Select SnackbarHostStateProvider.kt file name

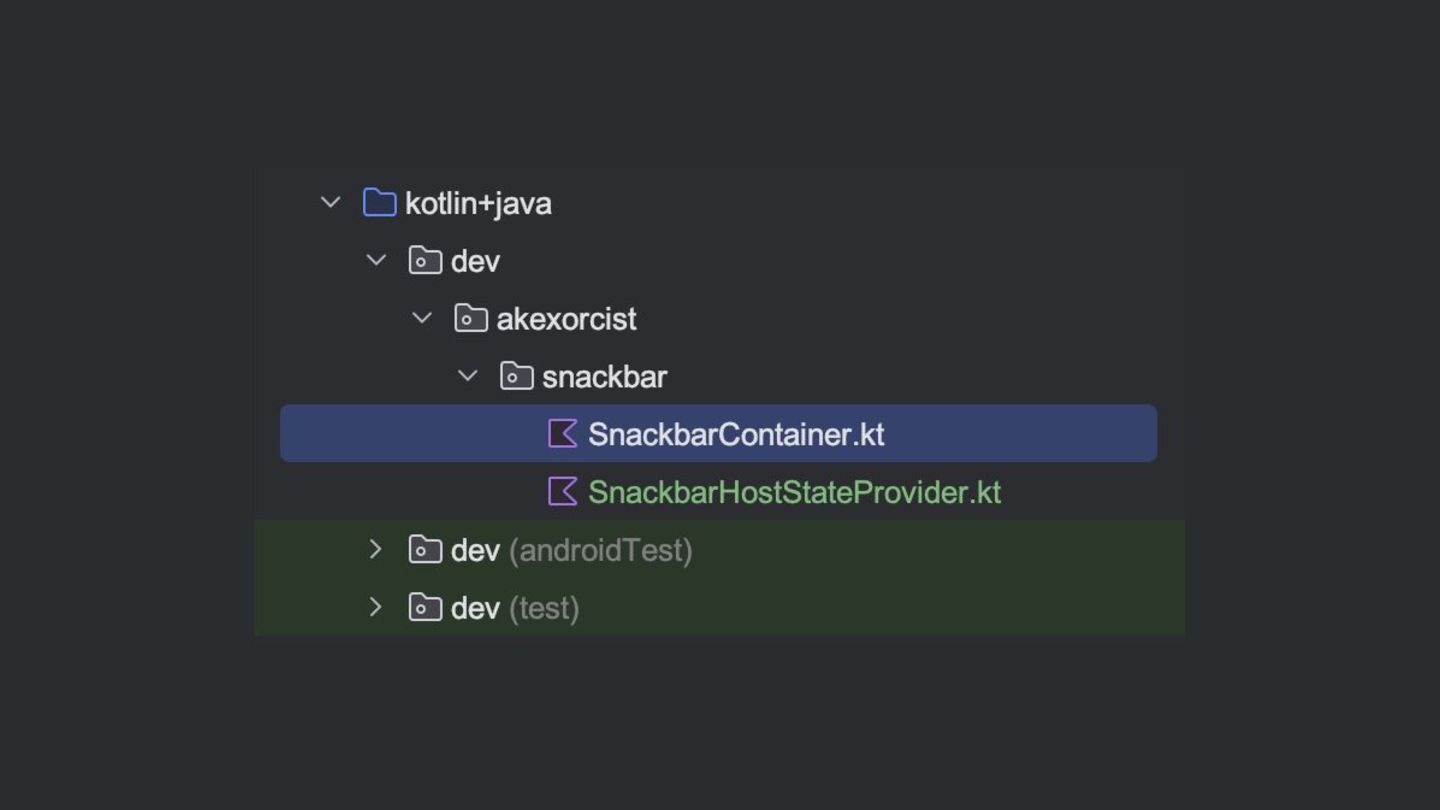[794, 492]
